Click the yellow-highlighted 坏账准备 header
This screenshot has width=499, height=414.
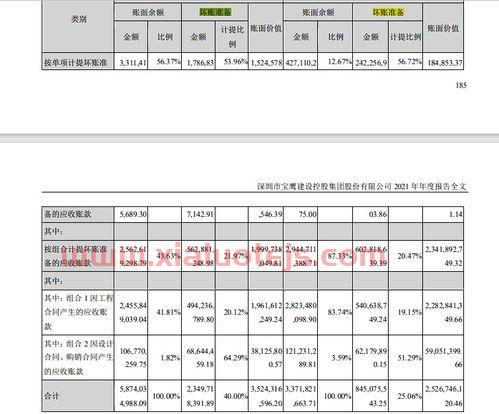388,12
